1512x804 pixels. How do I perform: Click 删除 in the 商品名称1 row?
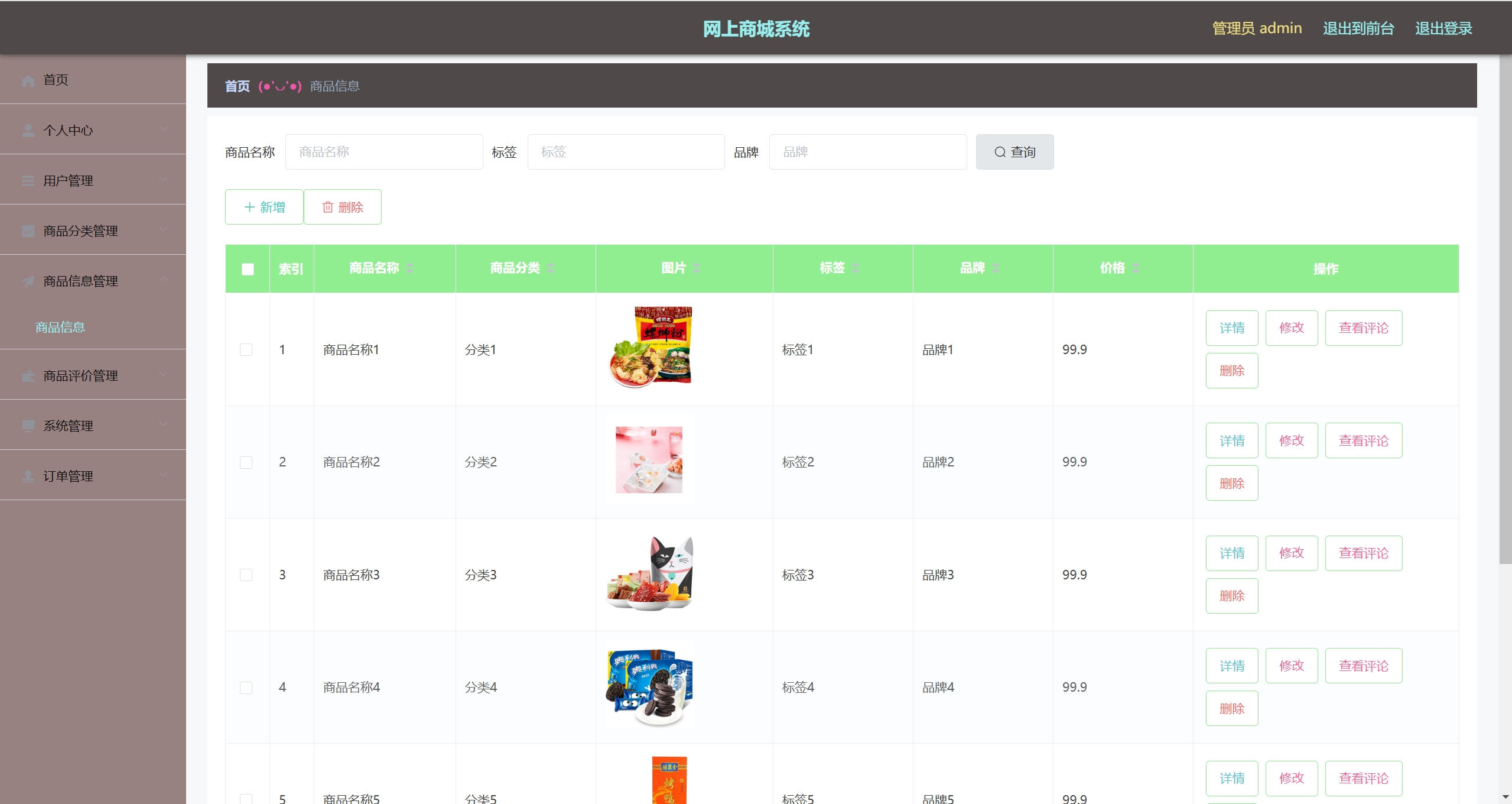[1232, 371]
